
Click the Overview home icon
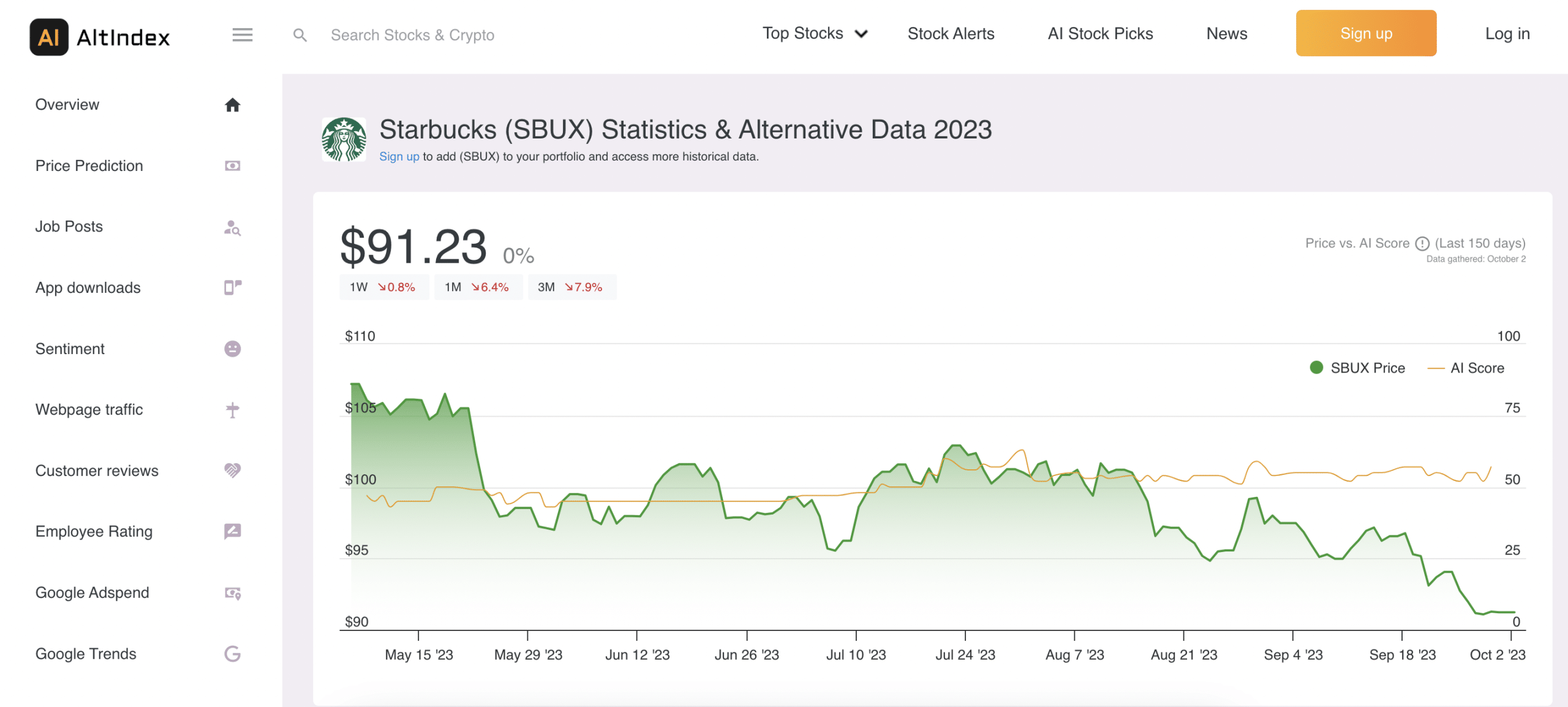232,105
